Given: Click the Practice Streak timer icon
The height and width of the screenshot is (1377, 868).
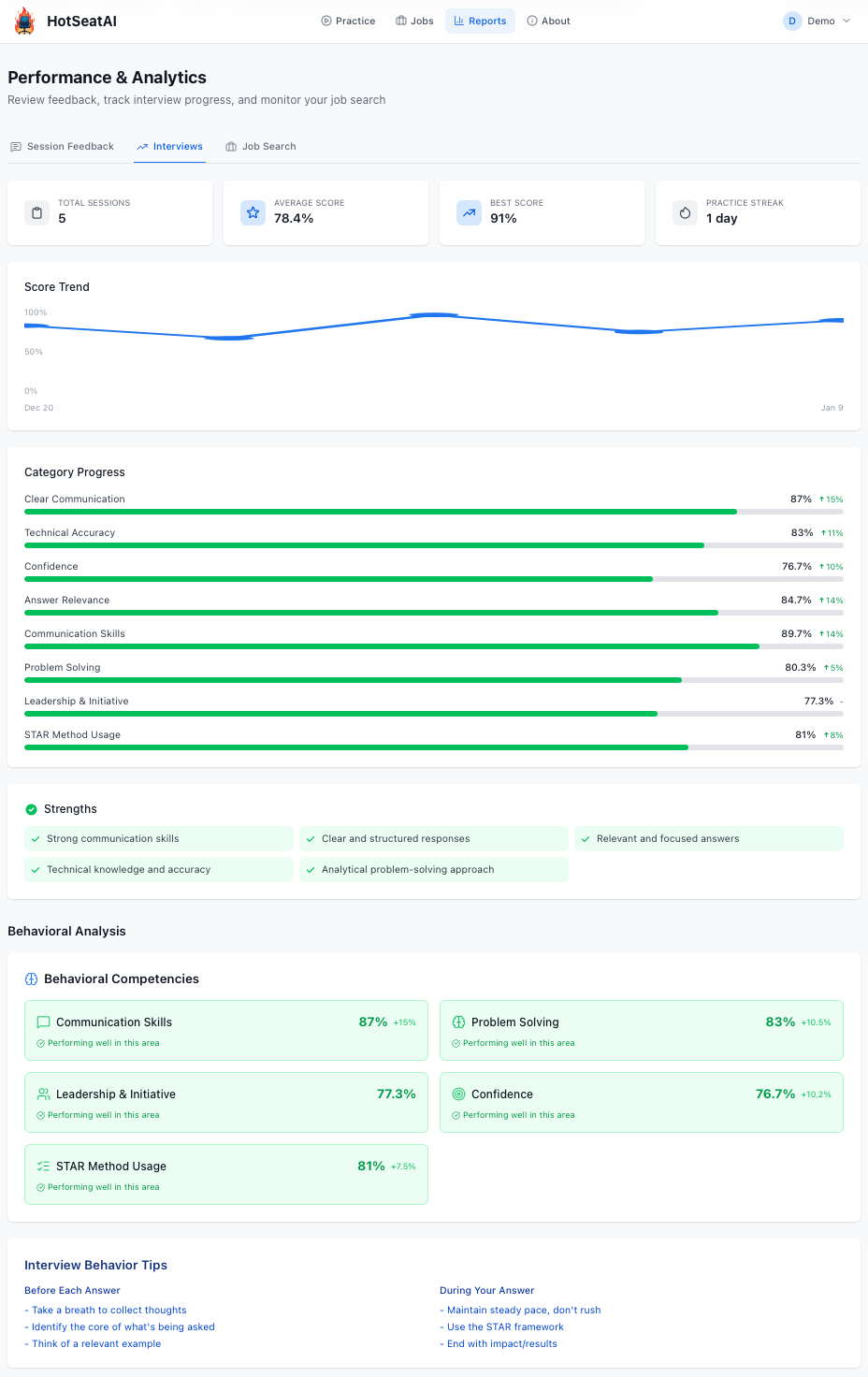Looking at the screenshot, I should (x=685, y=213).
